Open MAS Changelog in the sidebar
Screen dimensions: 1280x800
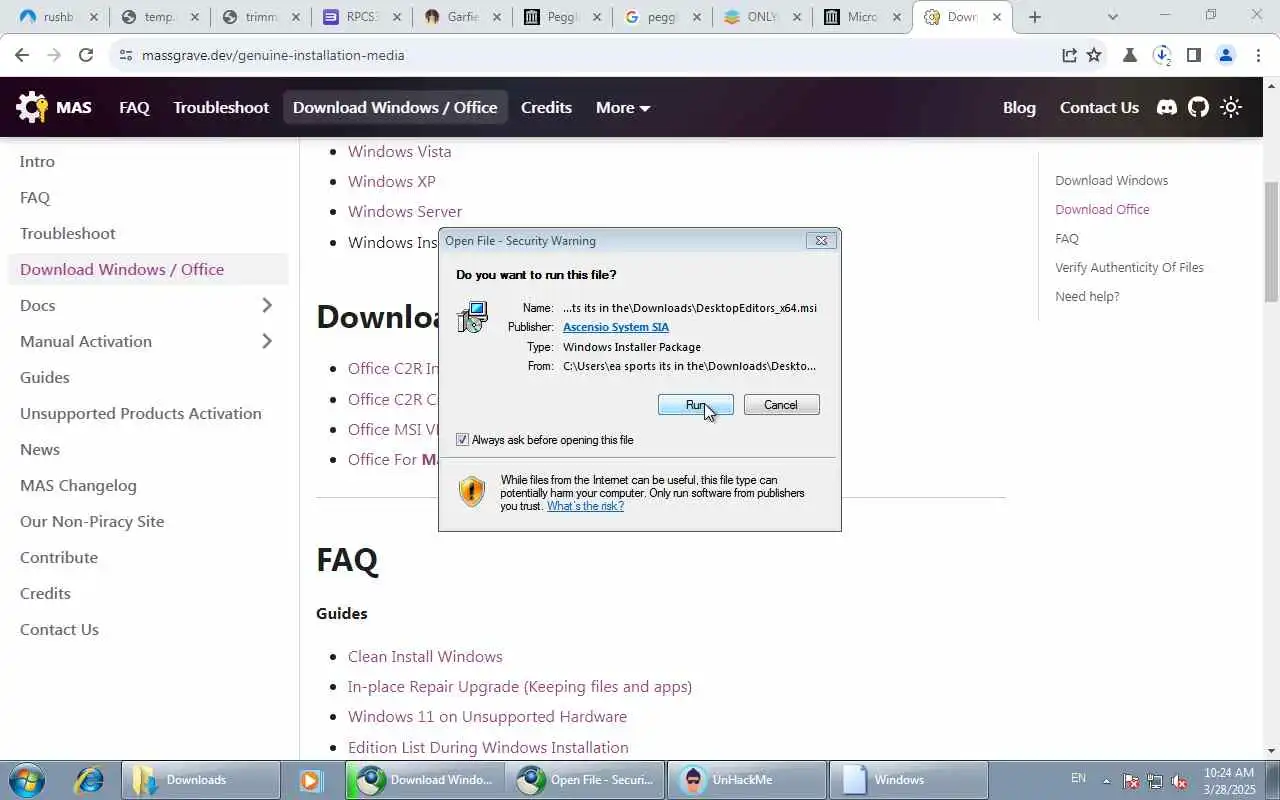[x=78, y=485]
